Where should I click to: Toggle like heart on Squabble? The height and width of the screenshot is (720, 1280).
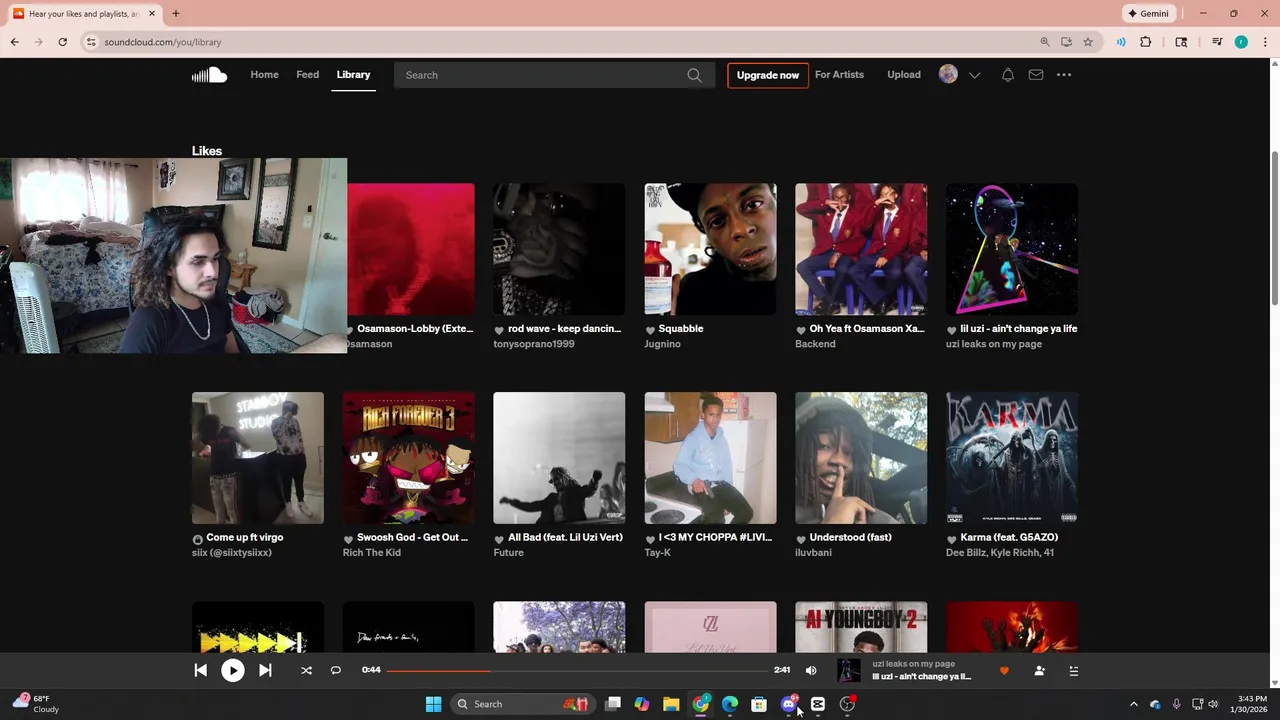(650, 329)
